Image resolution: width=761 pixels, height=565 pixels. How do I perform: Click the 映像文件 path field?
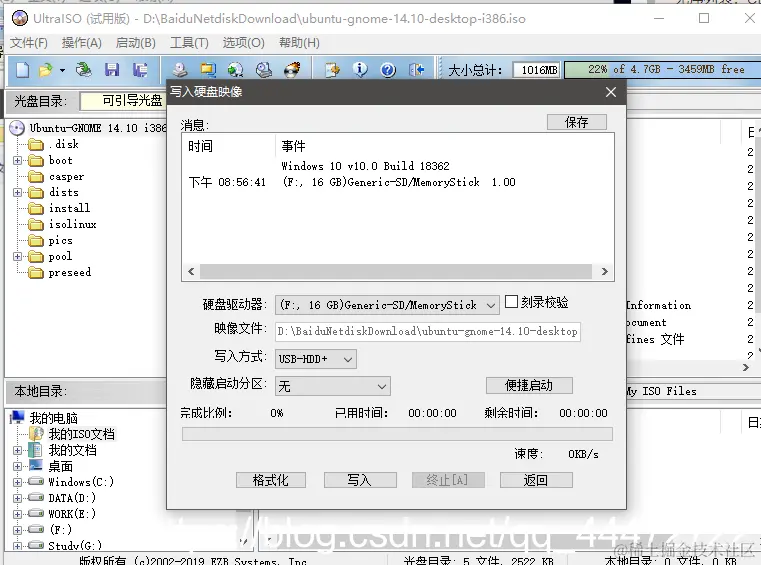428,332
